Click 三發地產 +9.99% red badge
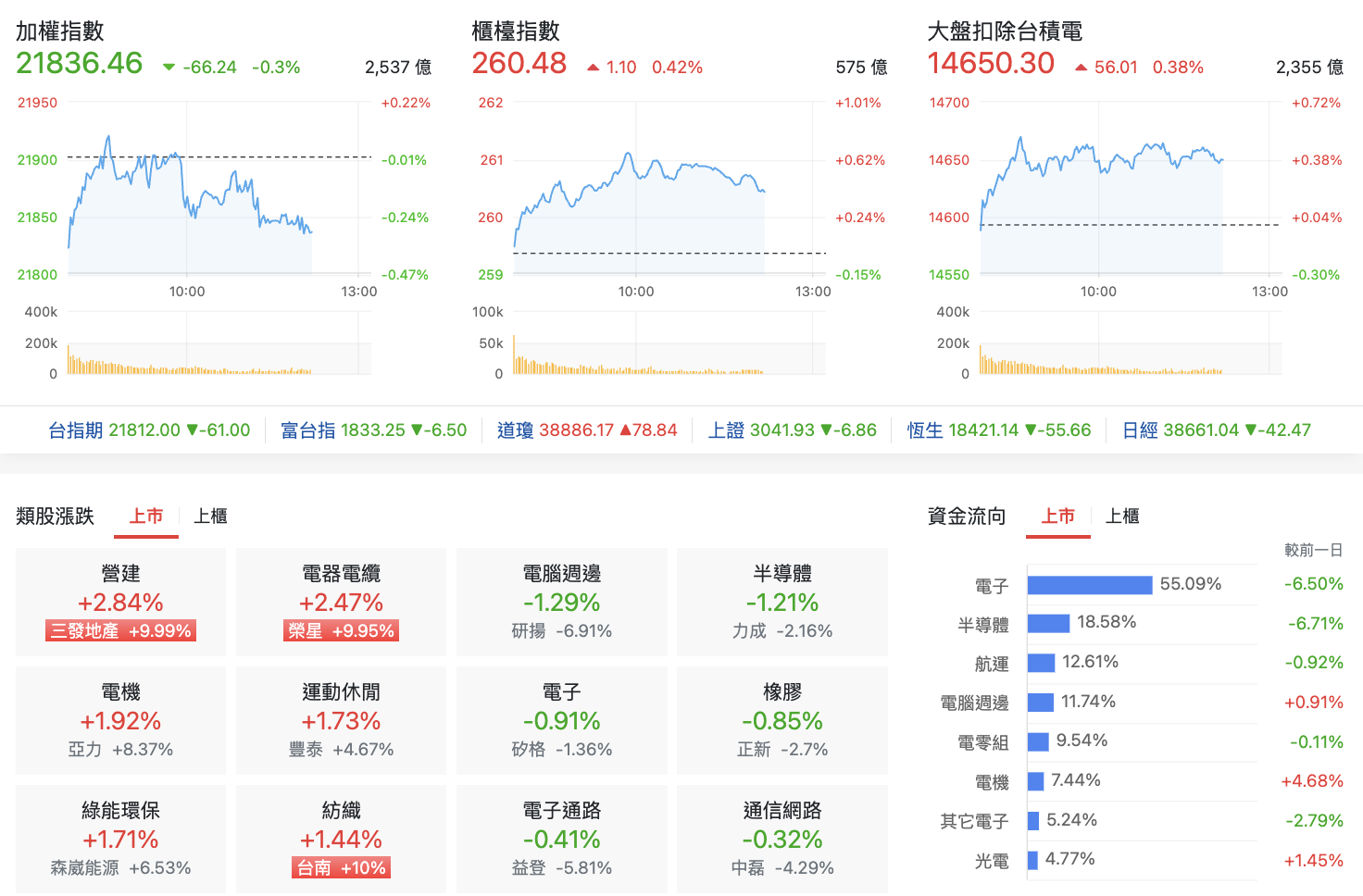The width and height of the screenshot is (1363, 896). (120, 631)
